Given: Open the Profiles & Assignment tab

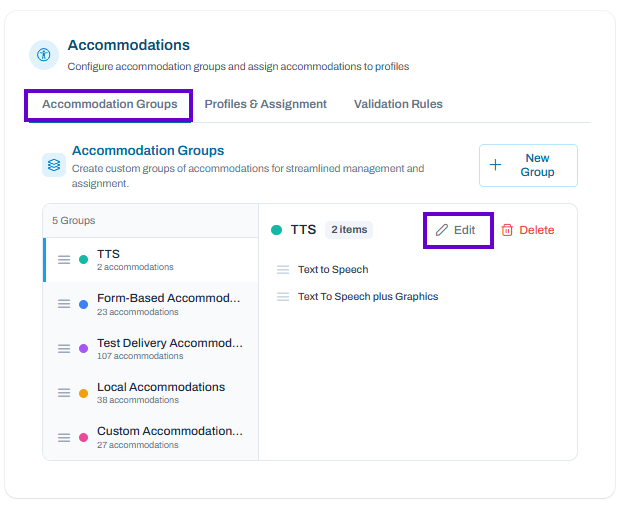Looking at the screenshot, I should coord(265,104).
